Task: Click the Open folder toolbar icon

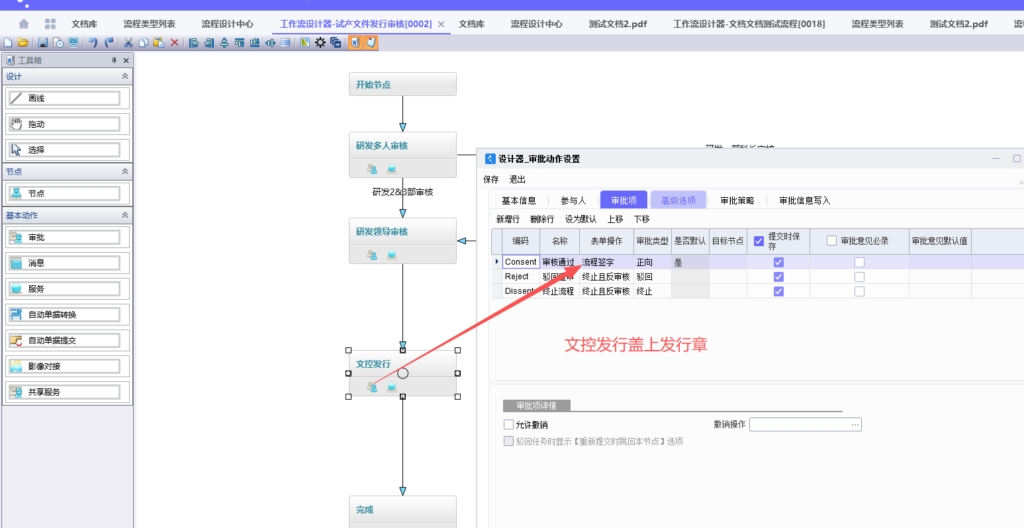Action: click(x=23, y=42)
